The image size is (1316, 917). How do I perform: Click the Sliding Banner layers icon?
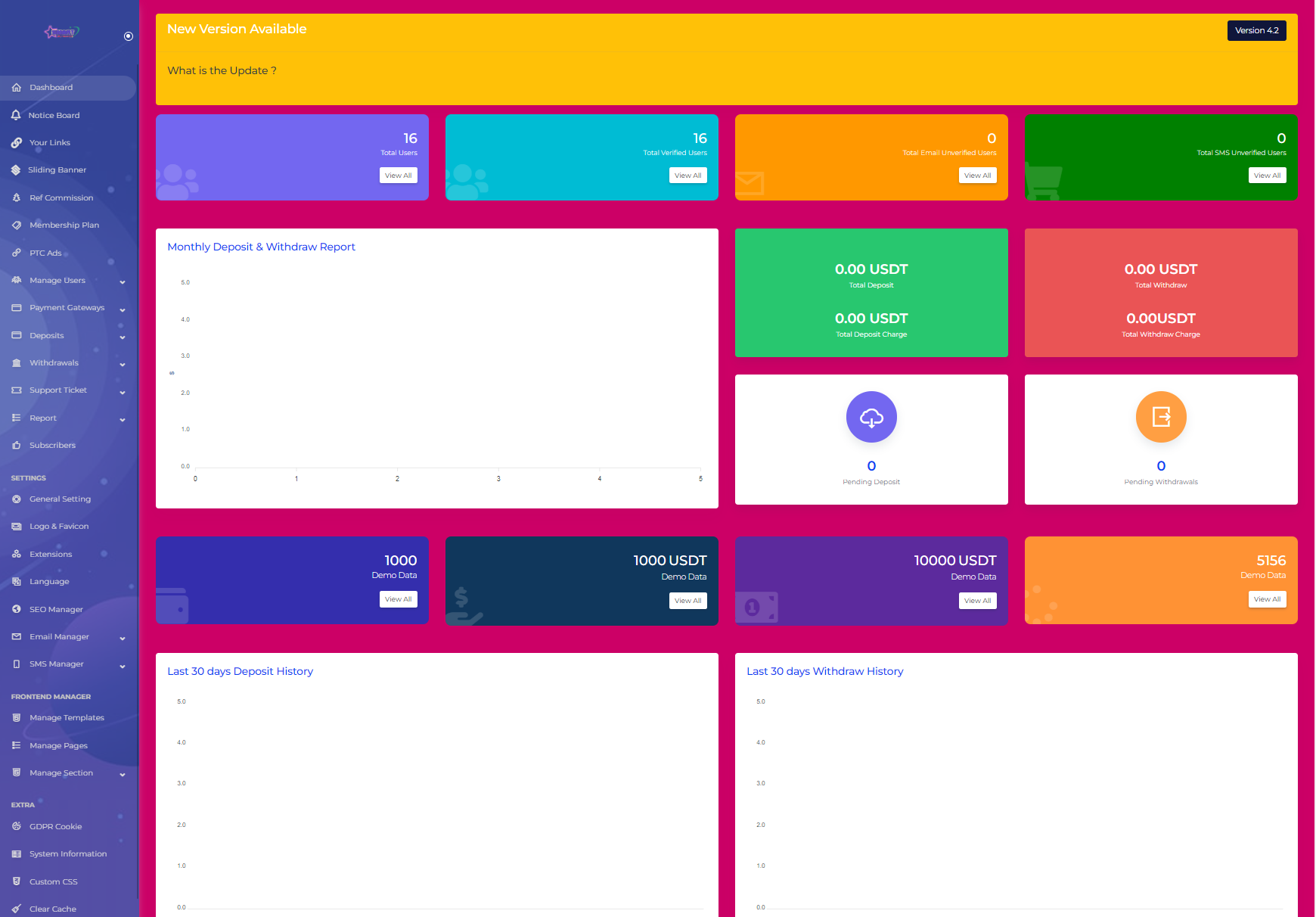coord(16,170)
